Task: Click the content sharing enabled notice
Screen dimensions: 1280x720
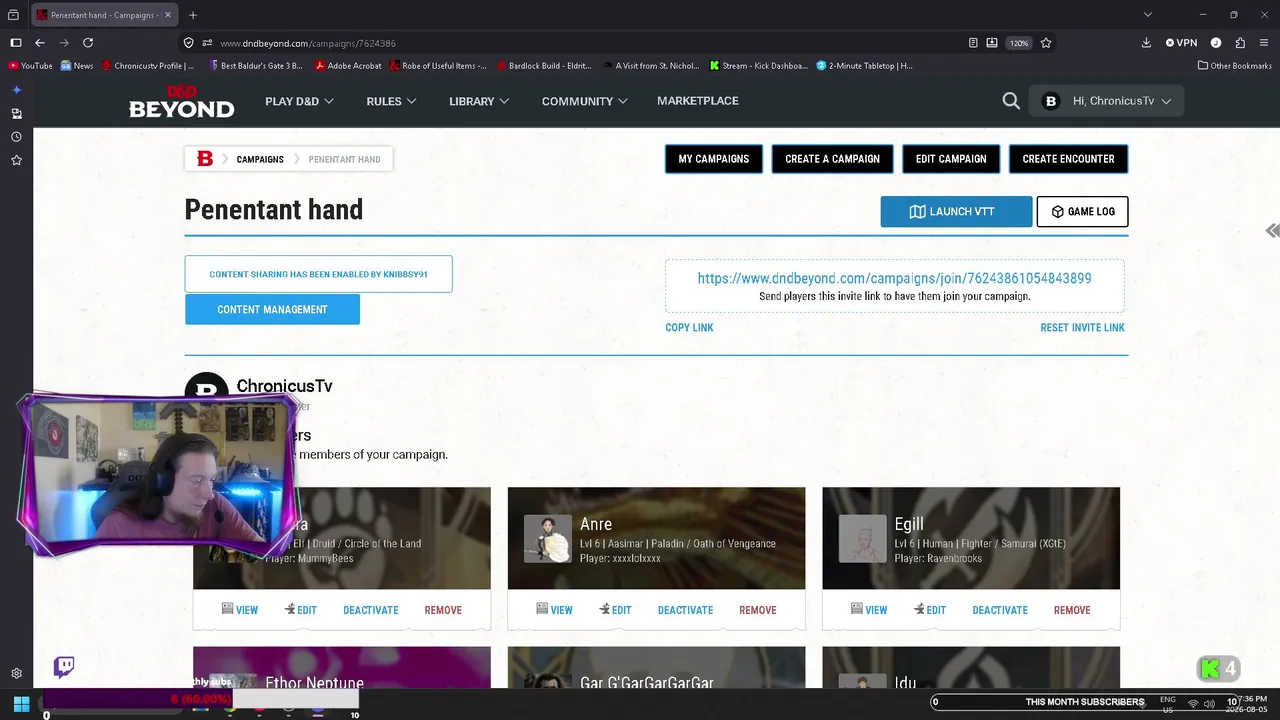Action: point(318,274)
